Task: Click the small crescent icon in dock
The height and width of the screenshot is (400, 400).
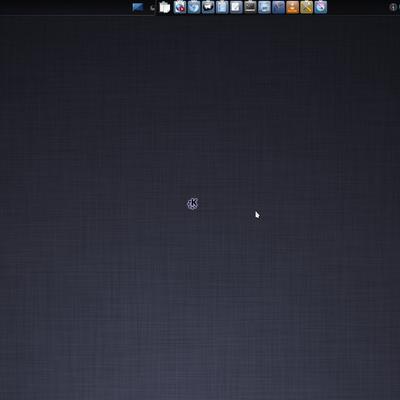Action: tap(152, 8)
